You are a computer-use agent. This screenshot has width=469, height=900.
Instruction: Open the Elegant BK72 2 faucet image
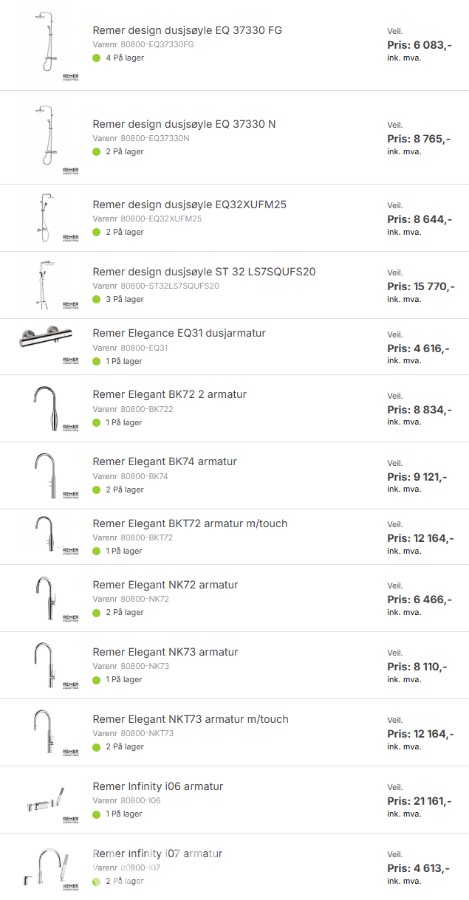(51, 408)
